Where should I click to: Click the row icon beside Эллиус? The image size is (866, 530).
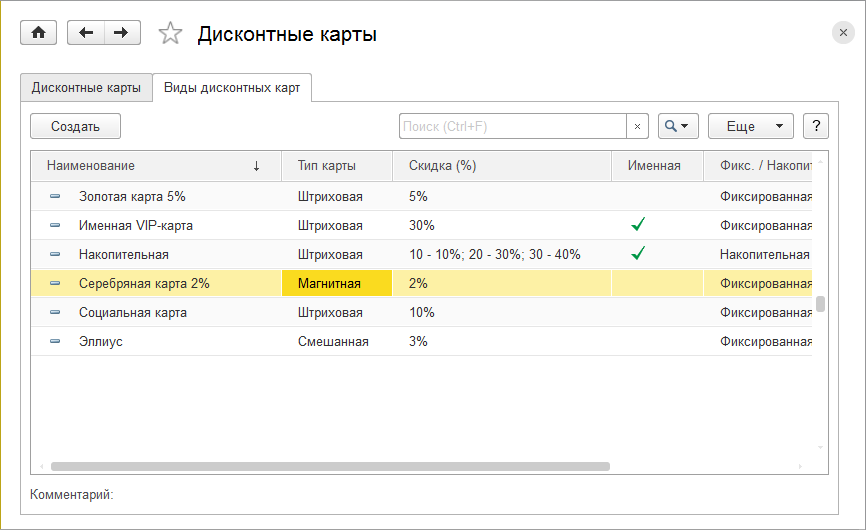pyautogui.click(x=55, y=342)
